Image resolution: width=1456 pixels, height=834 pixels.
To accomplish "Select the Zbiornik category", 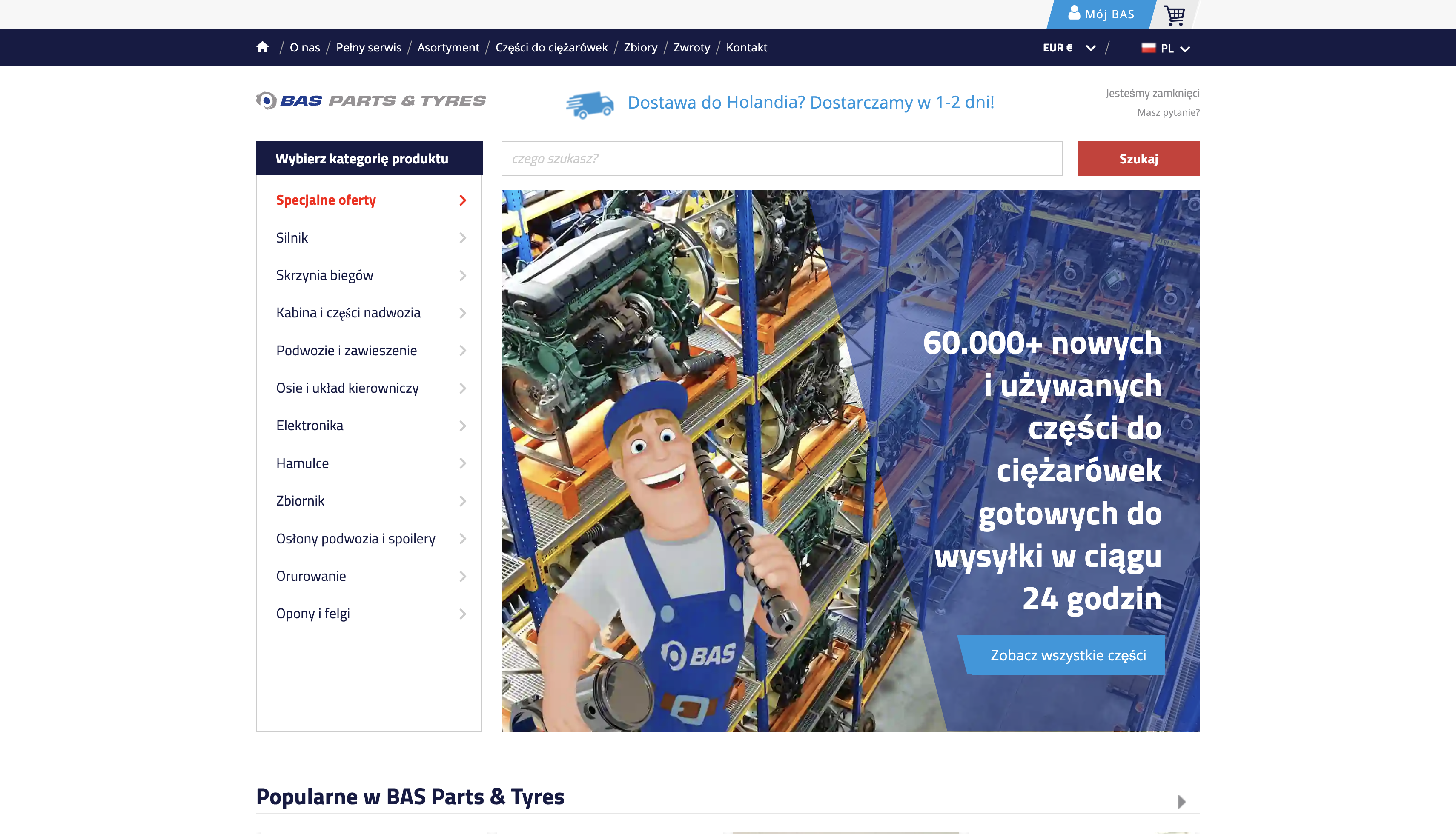I will tap(300, 501).
